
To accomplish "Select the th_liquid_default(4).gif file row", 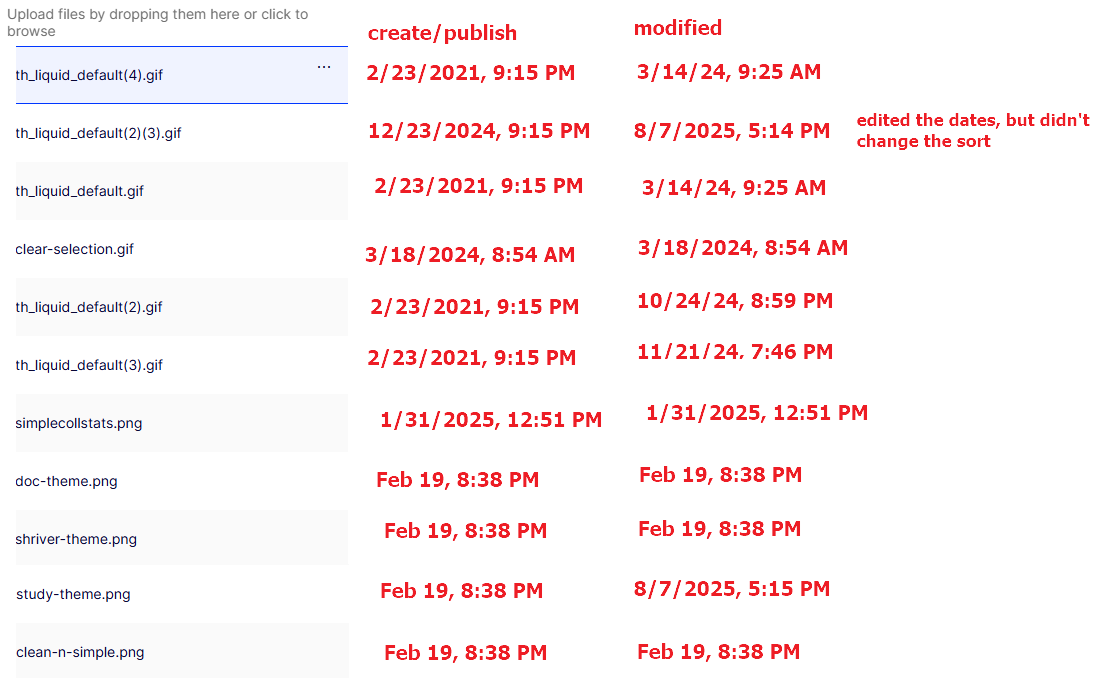I will 90,75.
